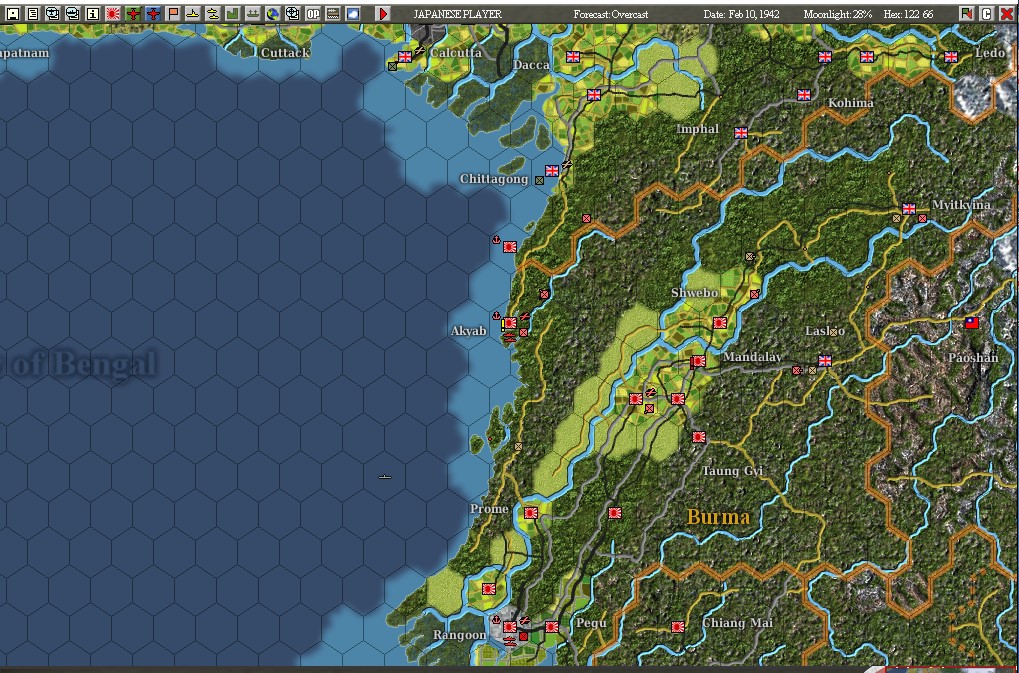
Task: Click the green land base icon
Action: (x=233, y=13)
